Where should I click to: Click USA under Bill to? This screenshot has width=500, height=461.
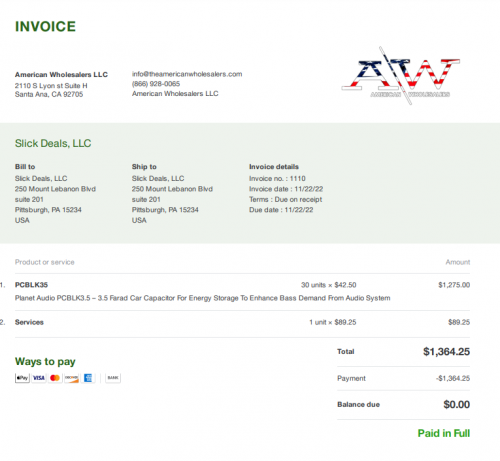(x=22, y=220)
